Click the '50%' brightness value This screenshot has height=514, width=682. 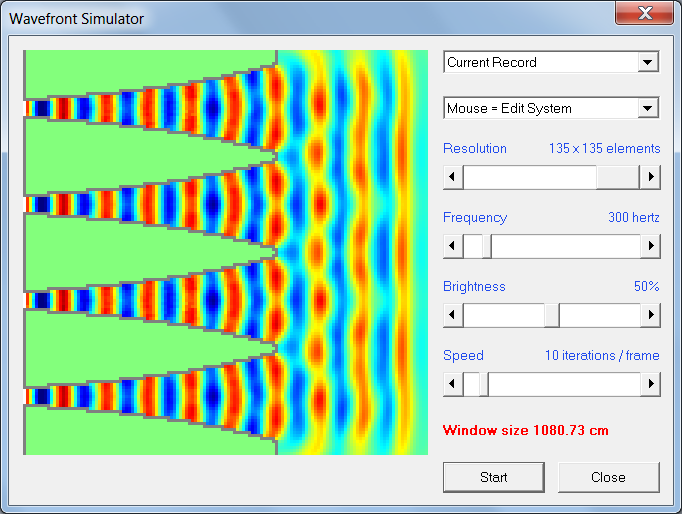tap(646, 286)
